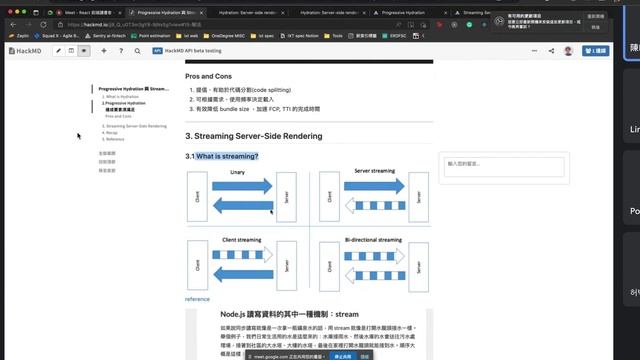Click the Node.js stream article heading

click(289, 314)
